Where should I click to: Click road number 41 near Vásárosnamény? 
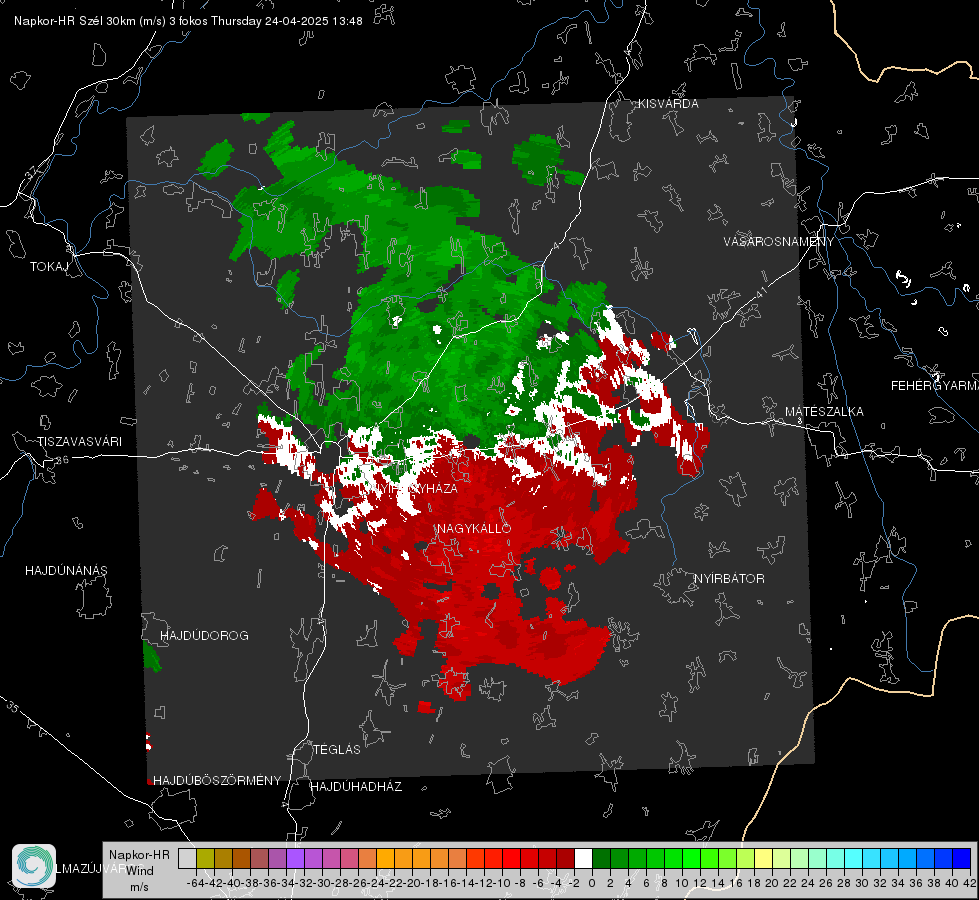(x=760, y=292)
